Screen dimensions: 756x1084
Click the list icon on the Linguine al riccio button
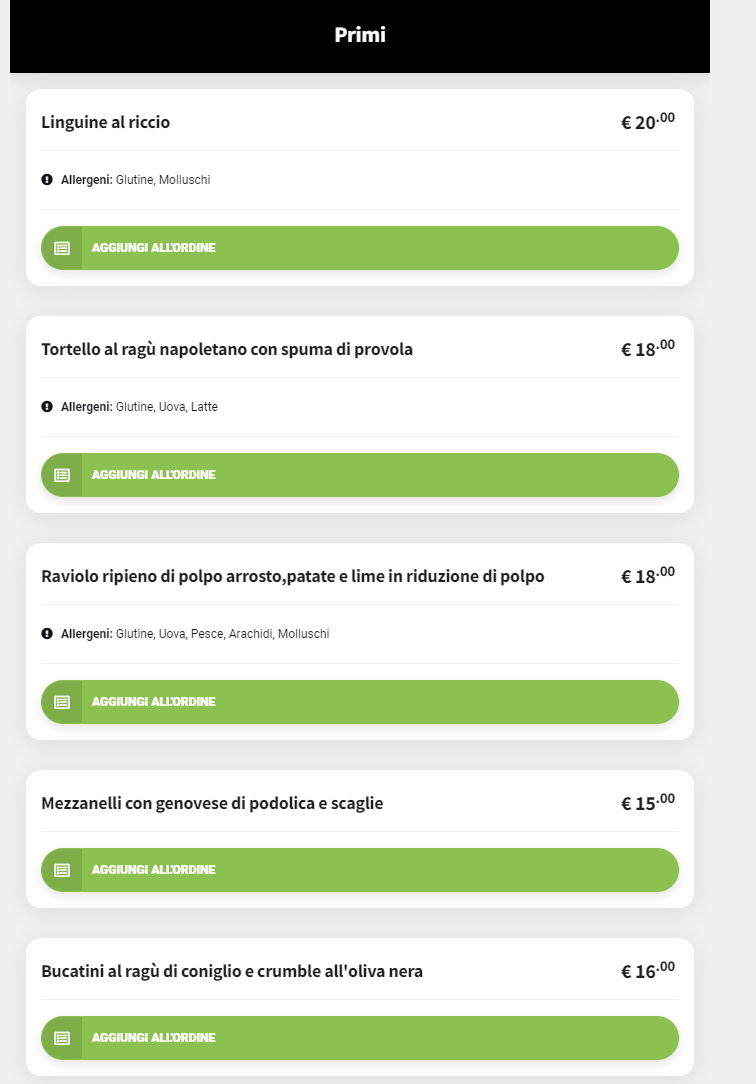62,248
